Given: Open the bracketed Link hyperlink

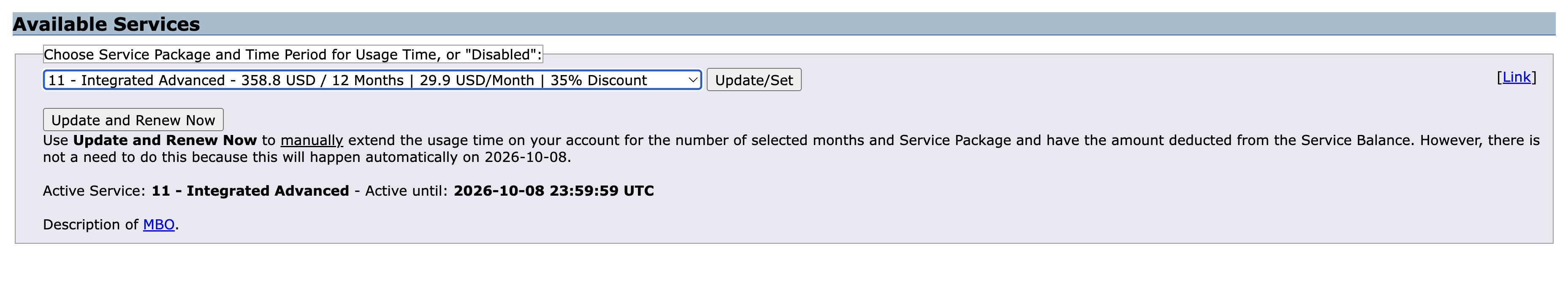Looking at the screenshot, I should click(x=1516, y=77).
